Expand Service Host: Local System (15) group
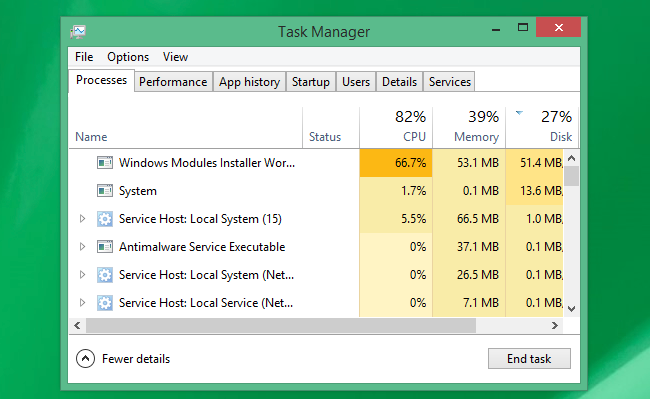650x399 pixels. point(82,219)
